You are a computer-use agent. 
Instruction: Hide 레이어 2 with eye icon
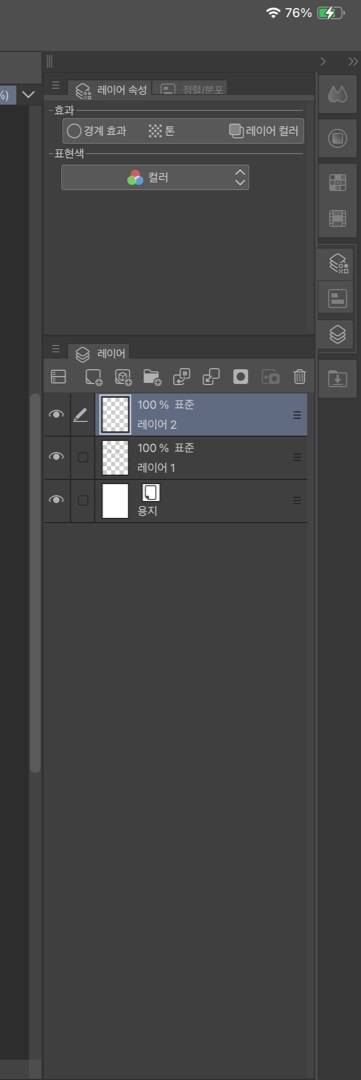(56, 415)
